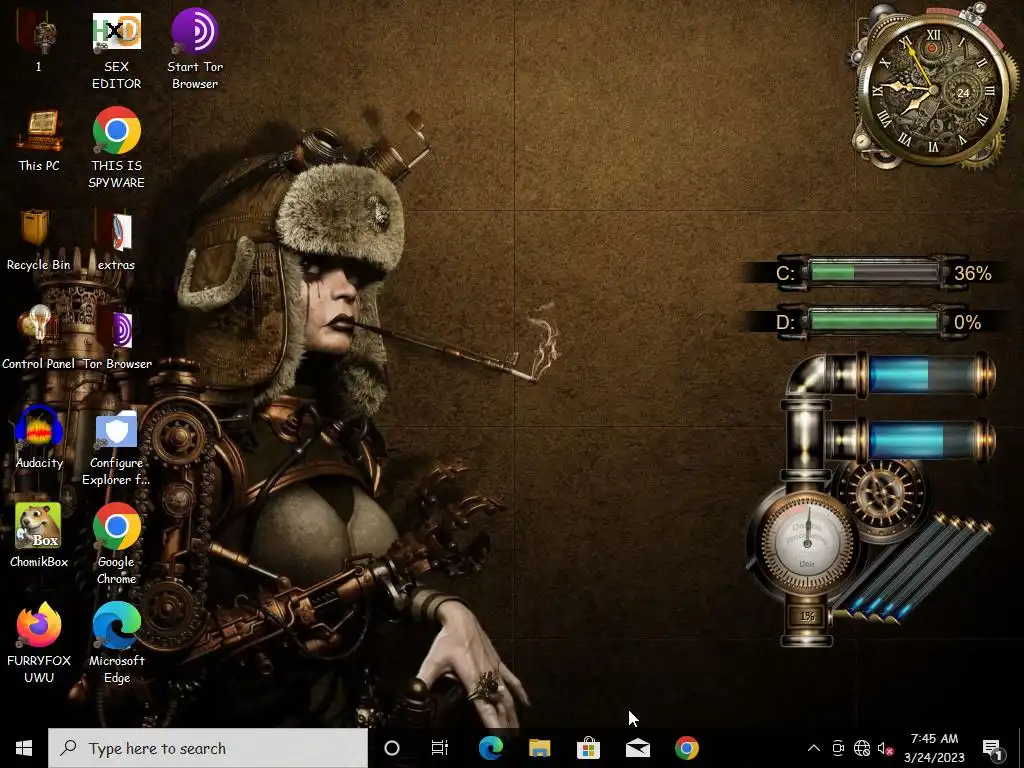
Task: Show hidden tray icons chevron
Action: point(814,748)
